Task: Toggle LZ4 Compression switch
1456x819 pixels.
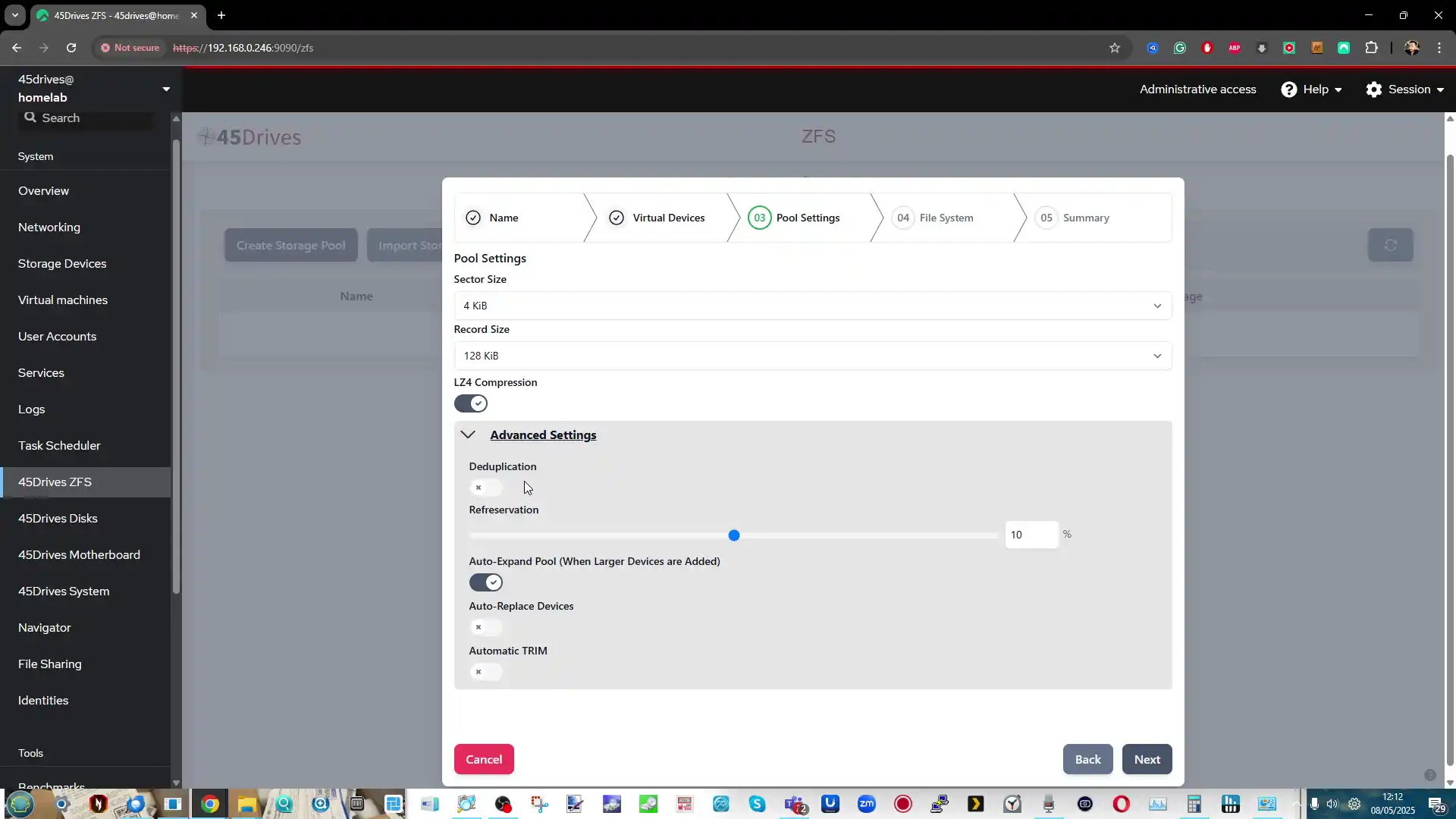Action: pyautogui.click(x=470, y=403)
